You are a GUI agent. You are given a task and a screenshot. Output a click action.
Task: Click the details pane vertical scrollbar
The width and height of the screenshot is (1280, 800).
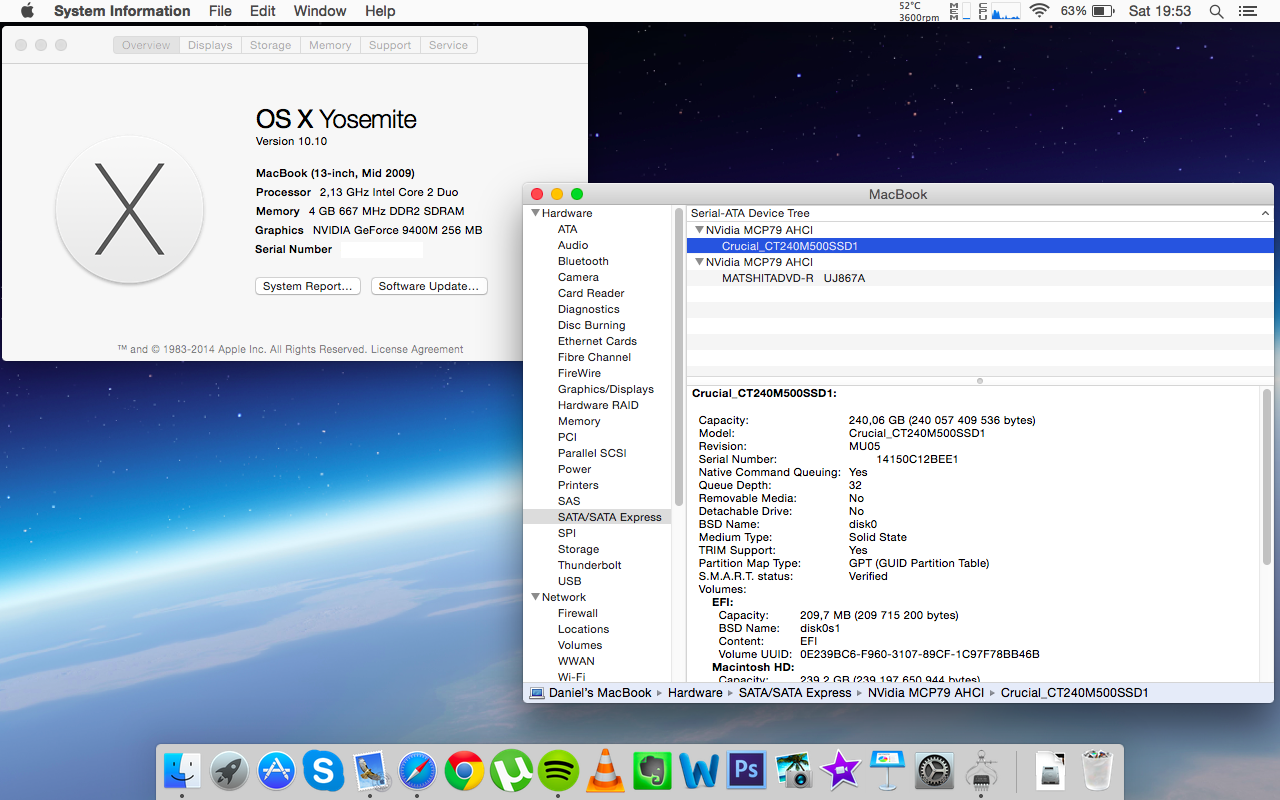coord(1267,478)
